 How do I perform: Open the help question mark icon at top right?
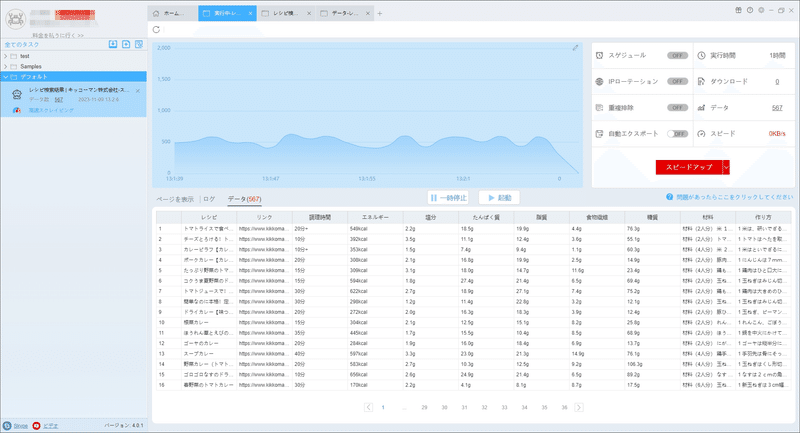[x=750, y=10]
